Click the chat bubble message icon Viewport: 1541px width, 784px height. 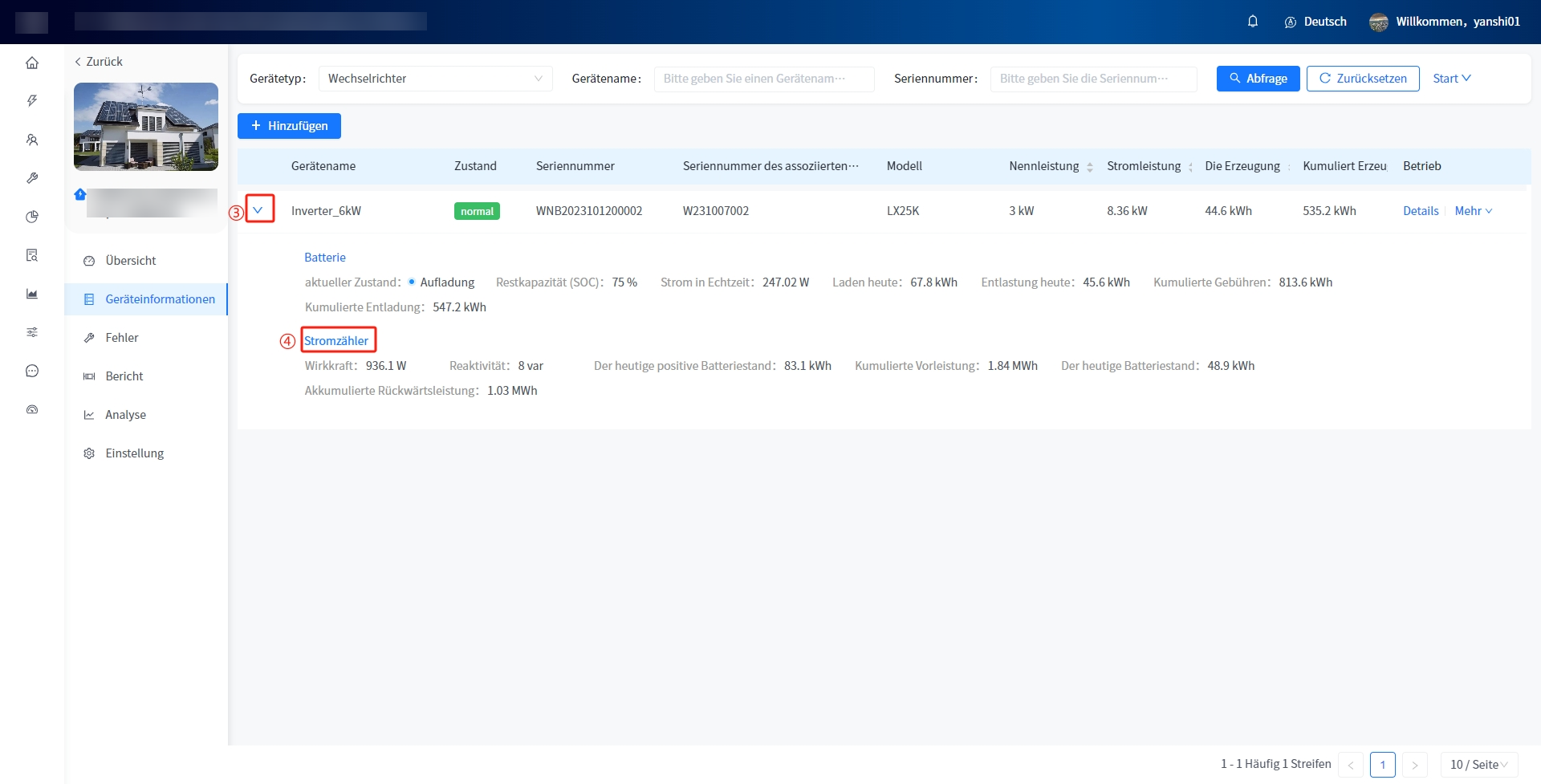pyautogui.click(x=32, y=371)
